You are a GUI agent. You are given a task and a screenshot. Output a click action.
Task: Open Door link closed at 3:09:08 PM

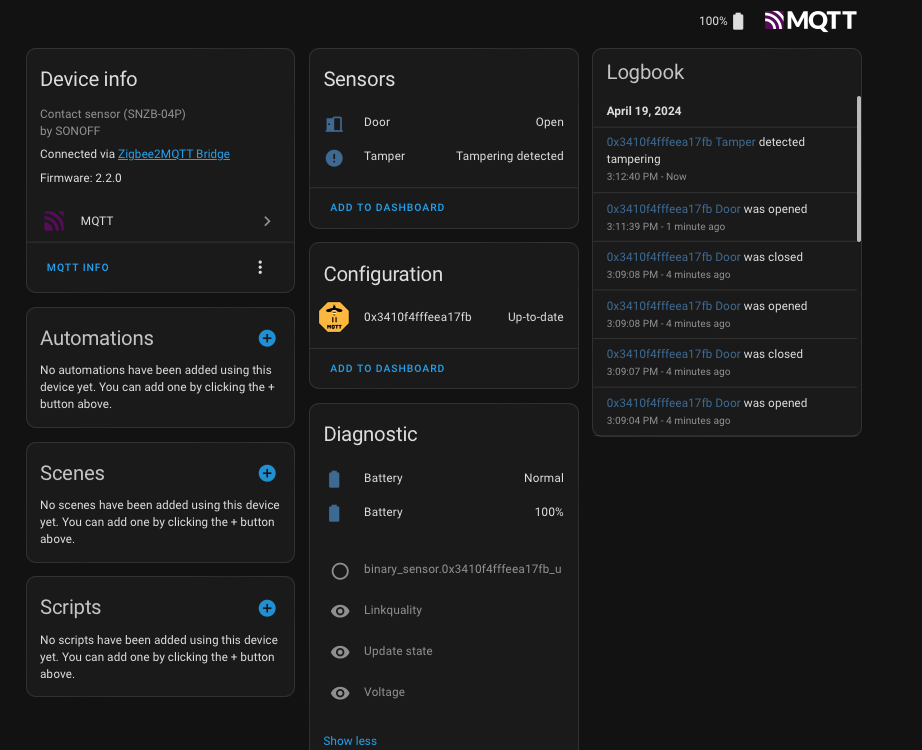point(673,257)
